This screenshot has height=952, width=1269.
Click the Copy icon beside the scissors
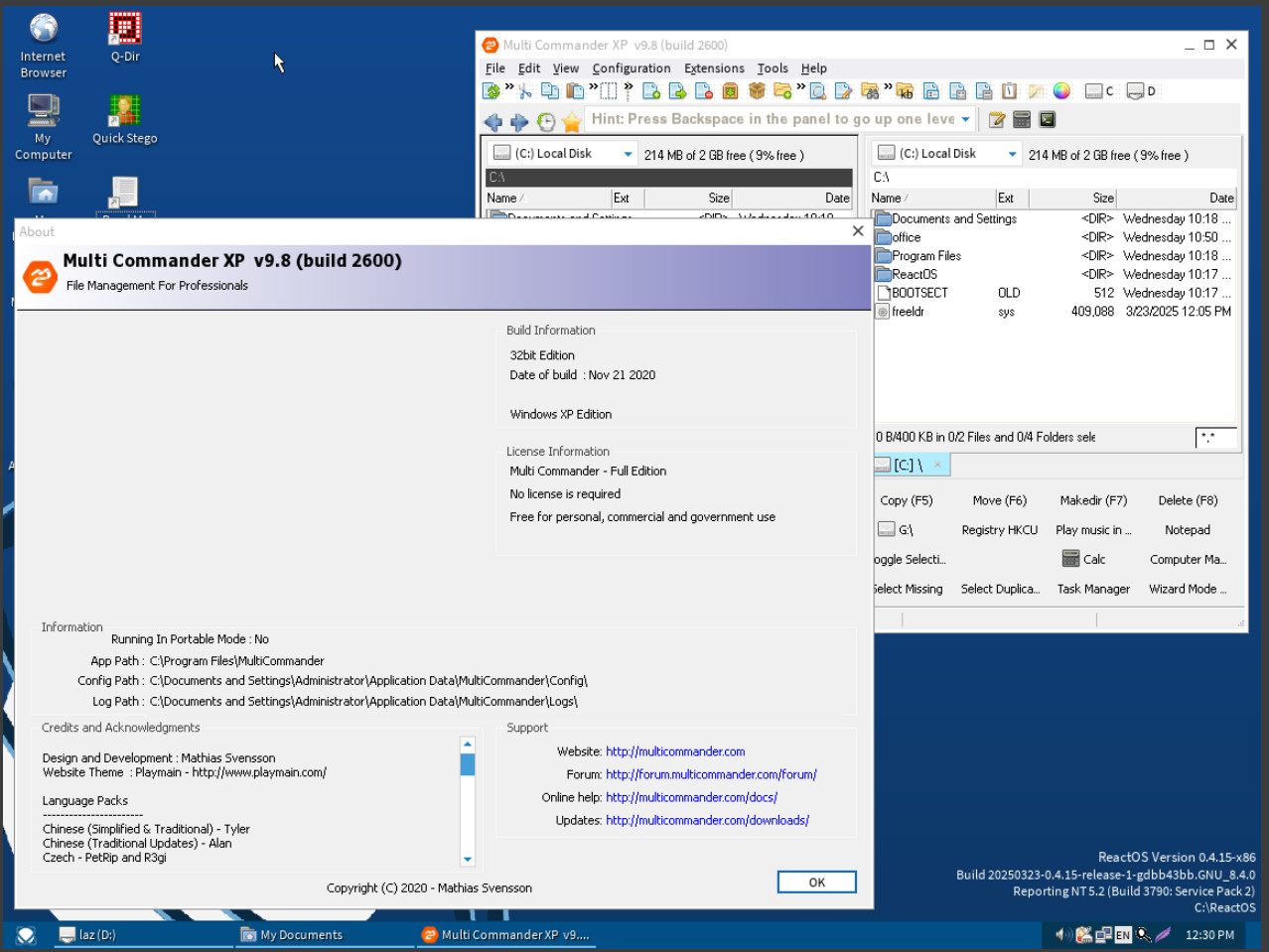click(x=550, y=91)
